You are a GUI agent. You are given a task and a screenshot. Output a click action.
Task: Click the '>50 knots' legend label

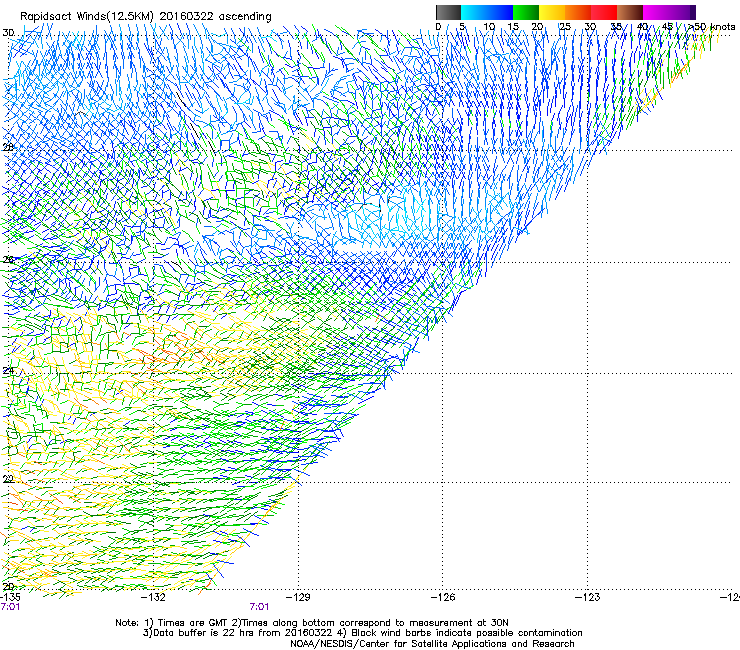pyautogui.click(x=712, y=26)
